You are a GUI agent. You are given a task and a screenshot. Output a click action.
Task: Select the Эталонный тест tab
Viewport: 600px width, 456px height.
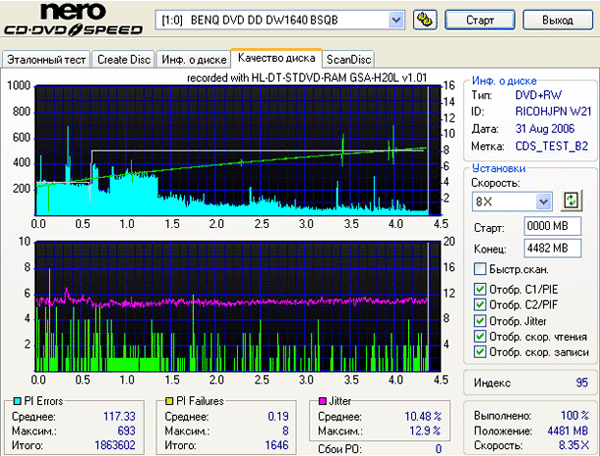pyautogui.click(x=46, y=59)
